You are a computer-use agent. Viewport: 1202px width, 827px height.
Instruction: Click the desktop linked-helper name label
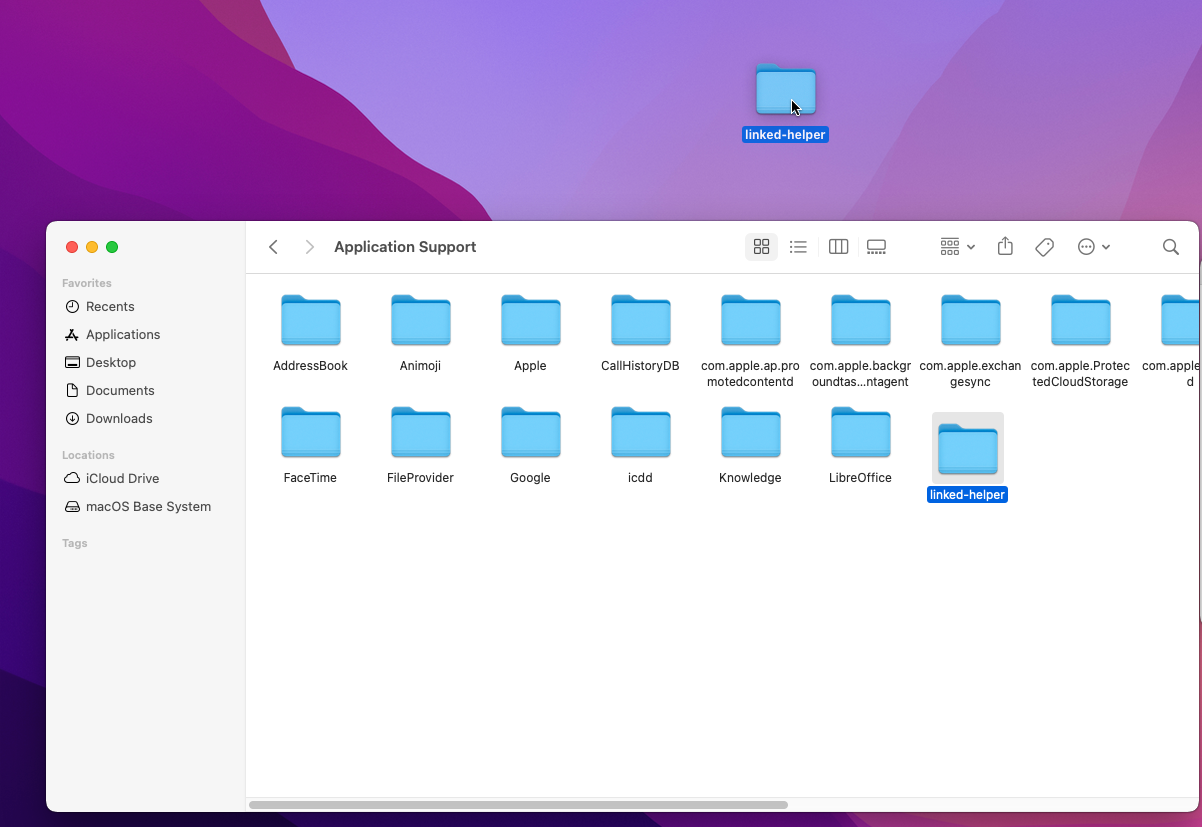click(x=785, y=134)
